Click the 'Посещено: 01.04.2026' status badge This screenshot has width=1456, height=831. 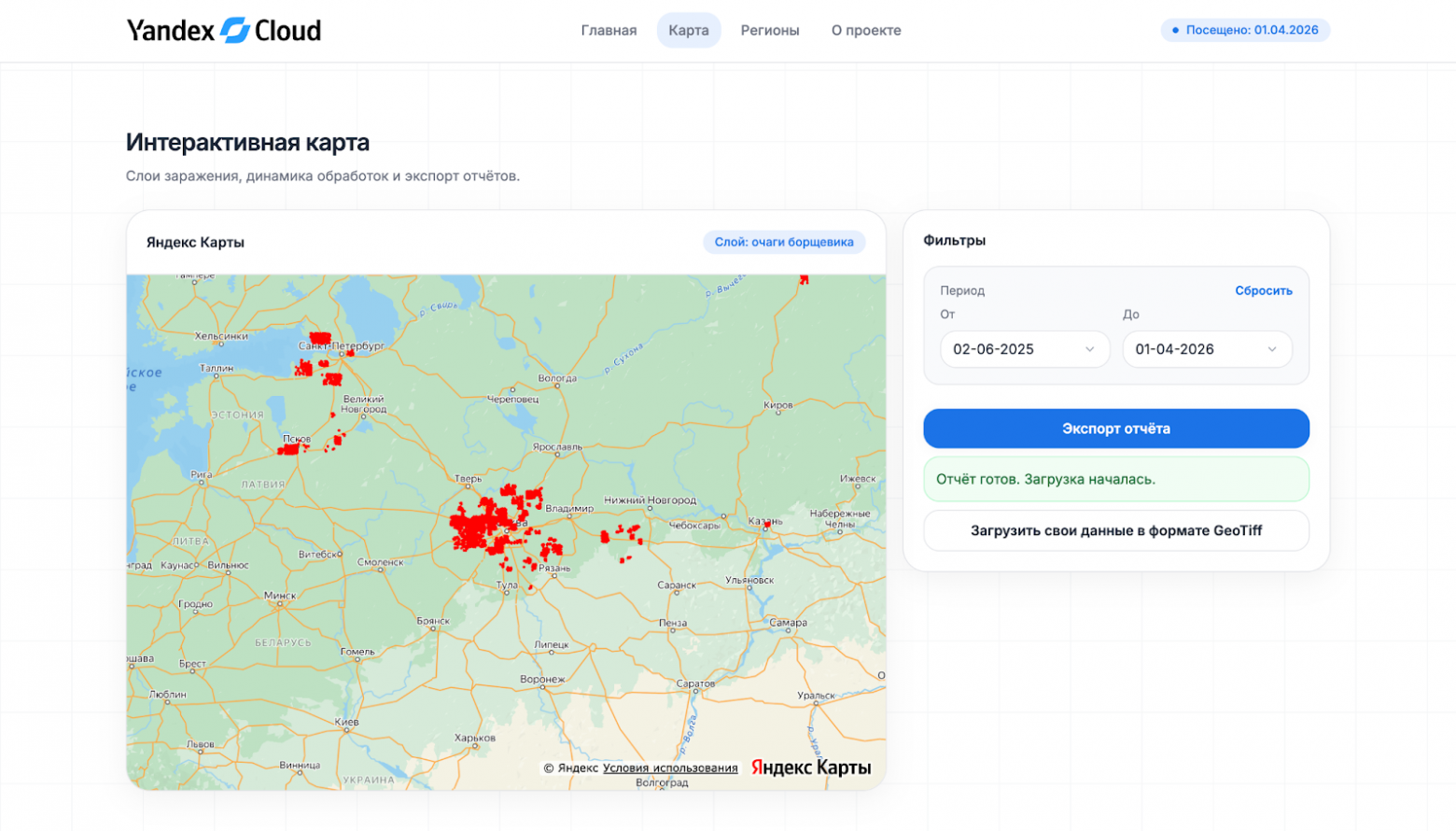click(x=1246, y=30)
